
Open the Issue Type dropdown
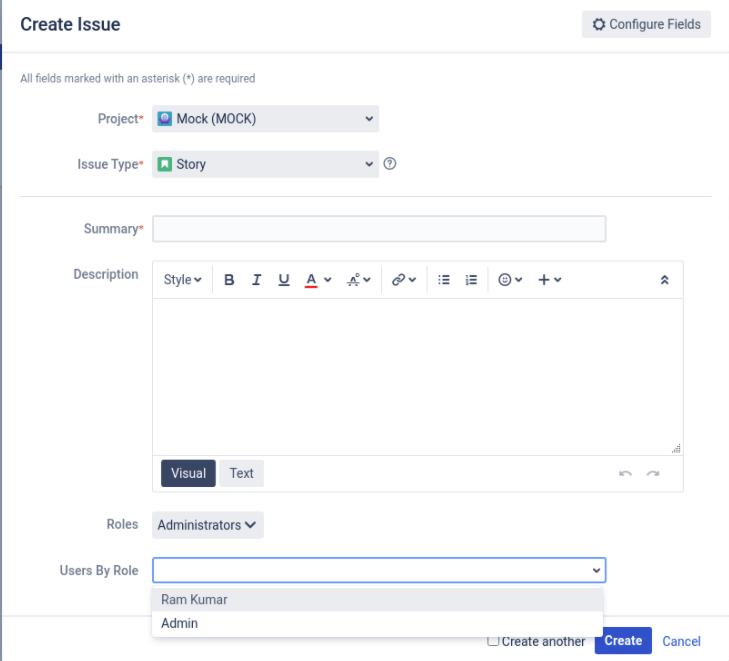(265, 164)
